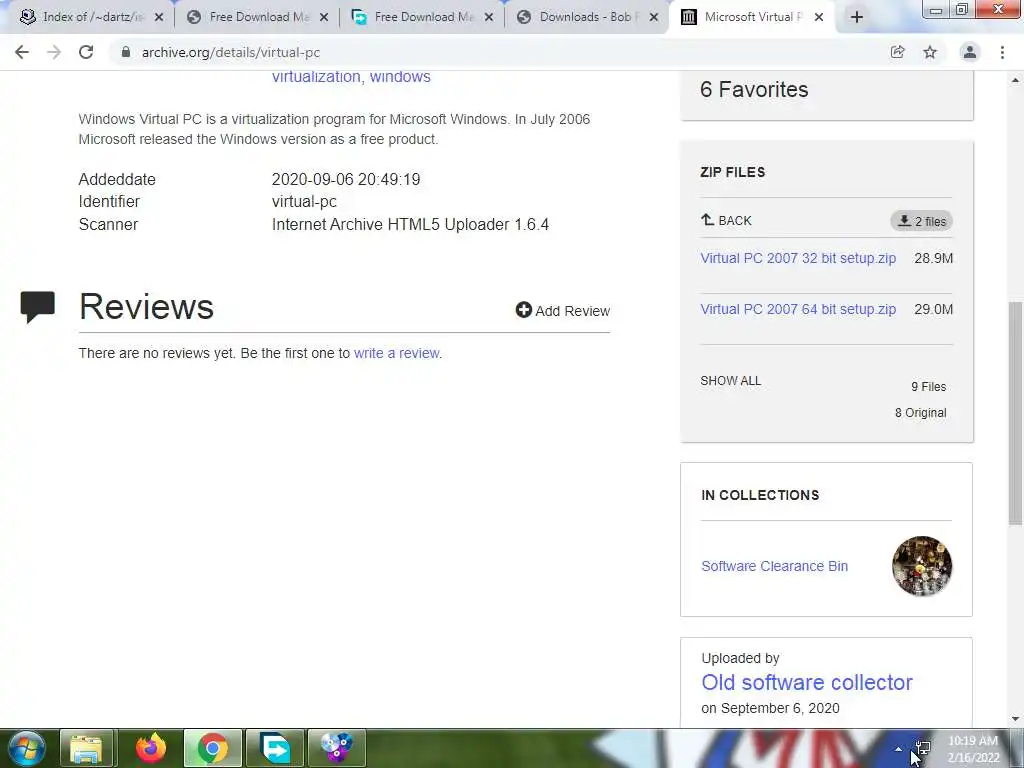The image size is (1024, 768).
Task: Click BACK in the ZIP FILES panel
Action: coord(726,221)
